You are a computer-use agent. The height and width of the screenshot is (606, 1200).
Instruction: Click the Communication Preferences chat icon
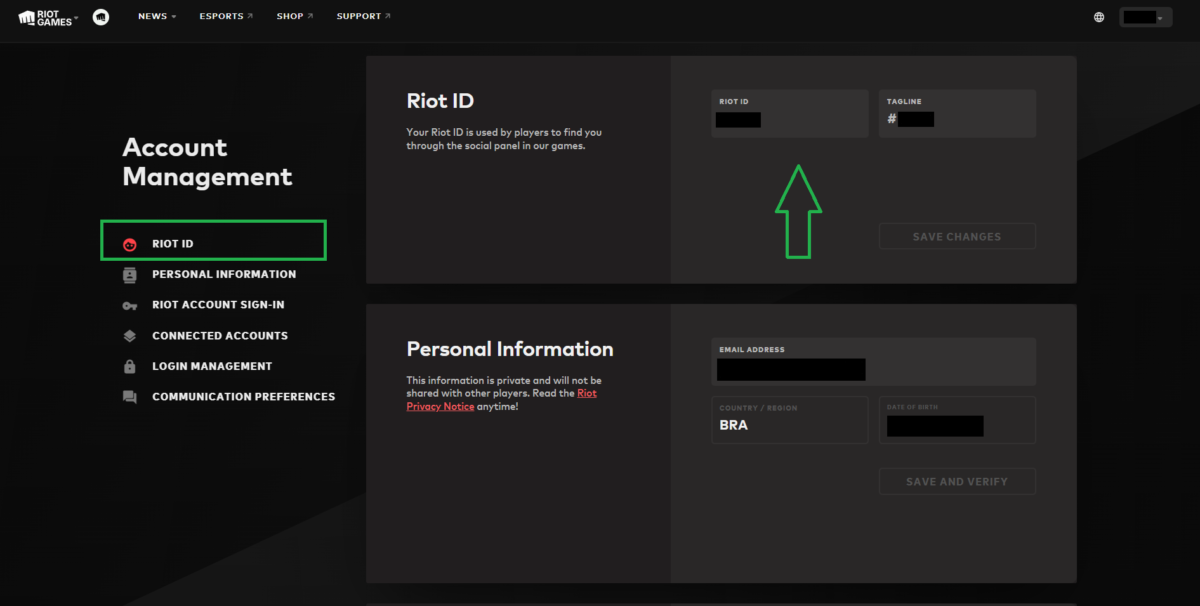[129, 398]
